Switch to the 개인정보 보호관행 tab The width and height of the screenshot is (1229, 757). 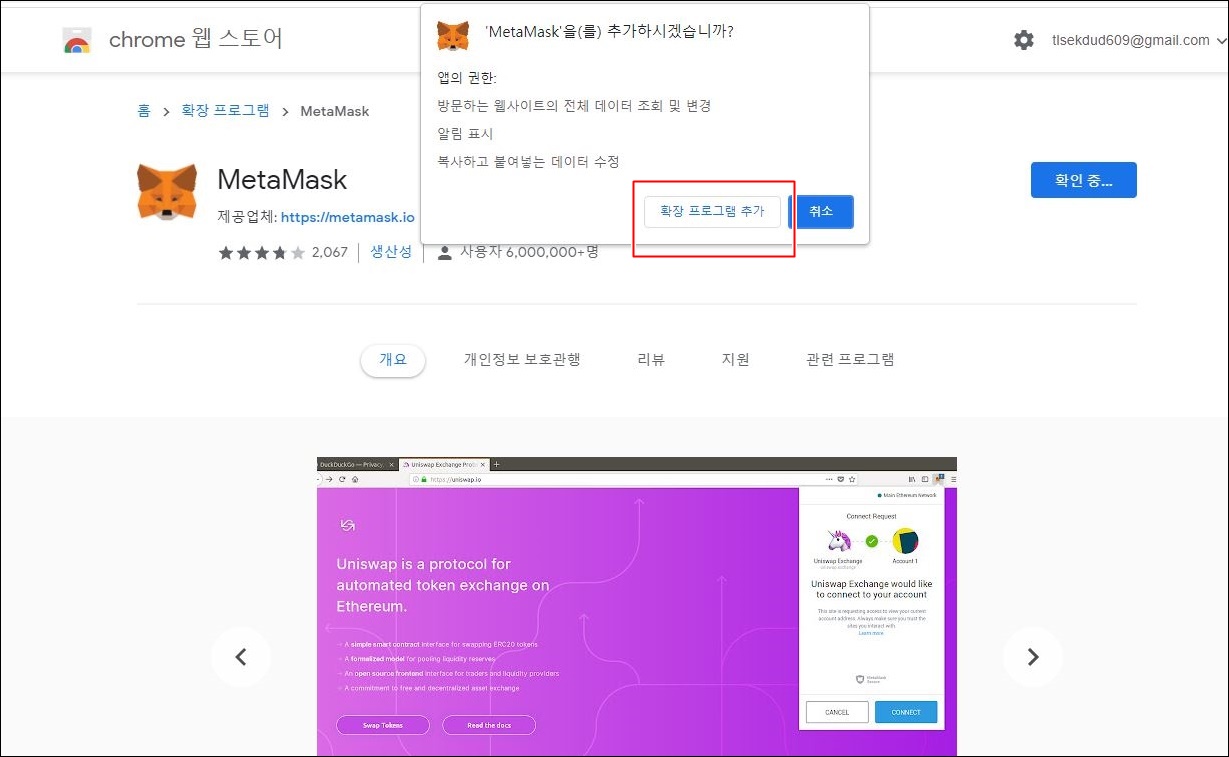pos(522,360)
